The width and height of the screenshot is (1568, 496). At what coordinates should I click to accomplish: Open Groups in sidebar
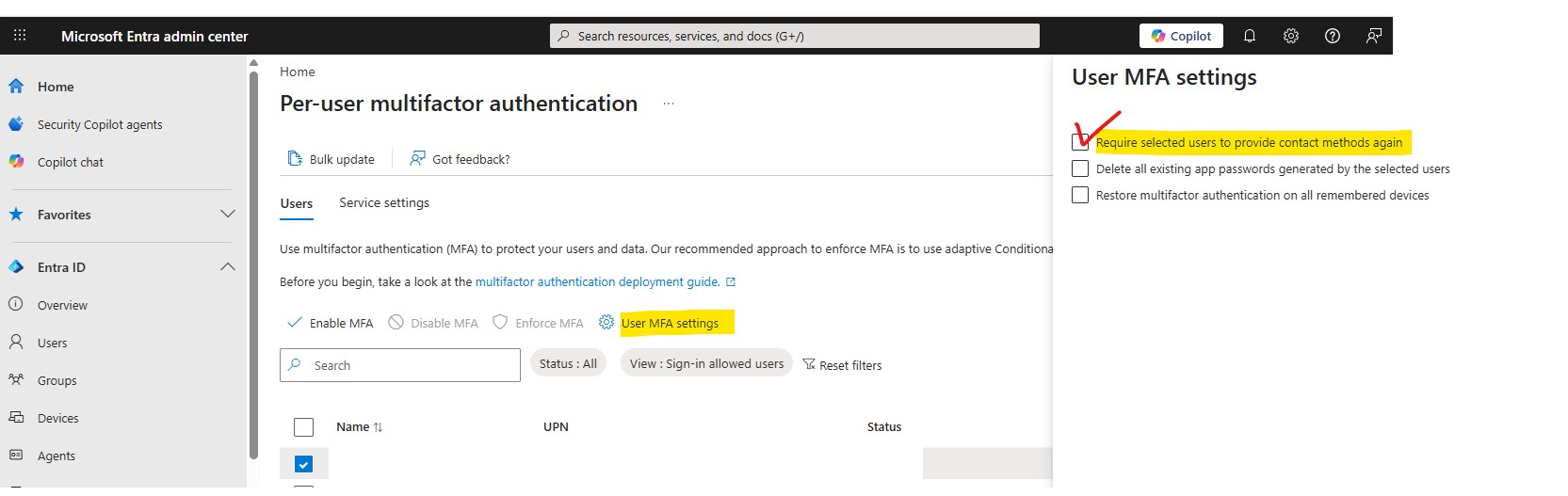click(x=57, y=380)
